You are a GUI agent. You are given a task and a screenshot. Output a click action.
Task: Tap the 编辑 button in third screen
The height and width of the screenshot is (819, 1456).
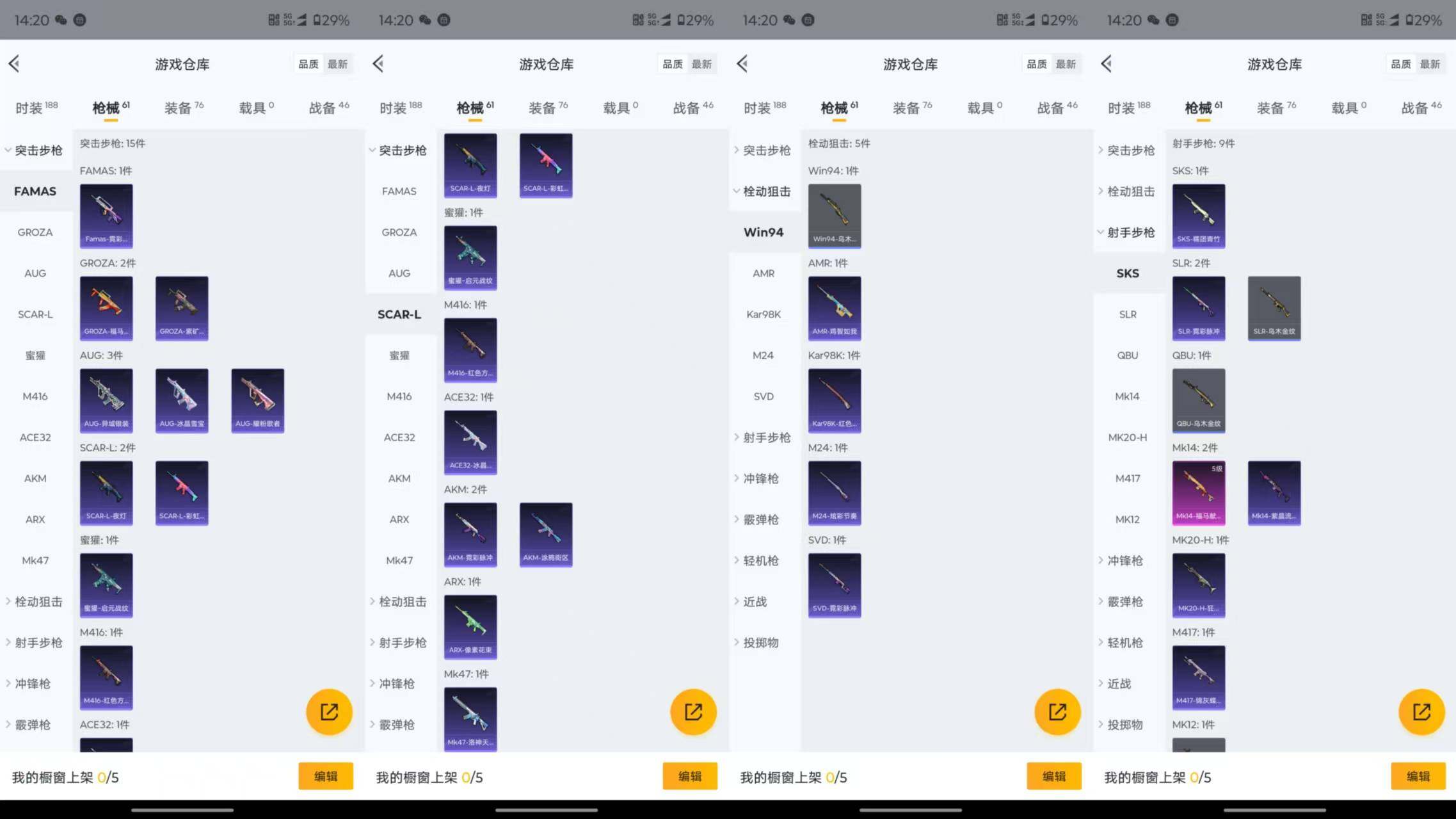point(1054,776)
